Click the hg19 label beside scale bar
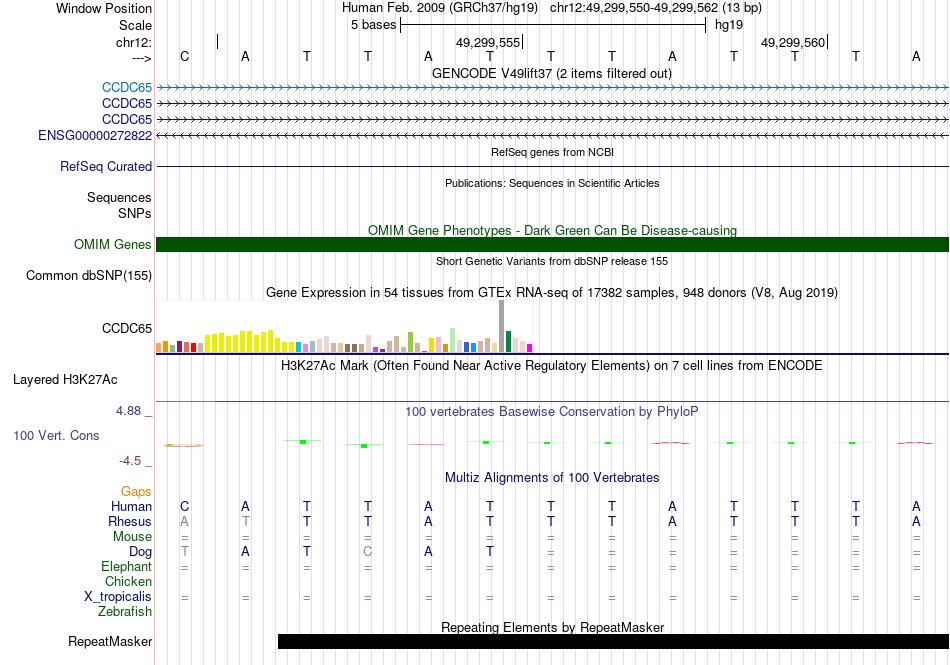950x665 pixels. (x=729, y=25)
